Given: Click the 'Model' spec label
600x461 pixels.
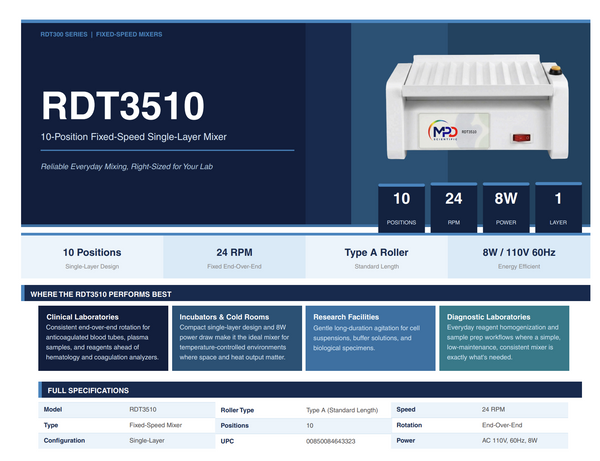Looking at the screenshot, I should tap(53, 409).
